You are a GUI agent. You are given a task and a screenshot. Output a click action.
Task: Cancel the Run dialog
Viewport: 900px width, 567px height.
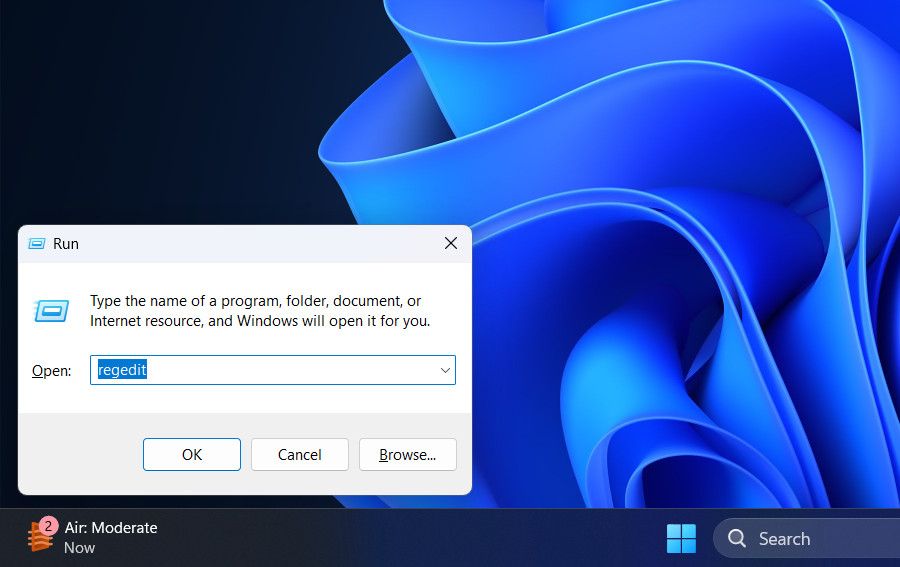click(x=300, y=455)
